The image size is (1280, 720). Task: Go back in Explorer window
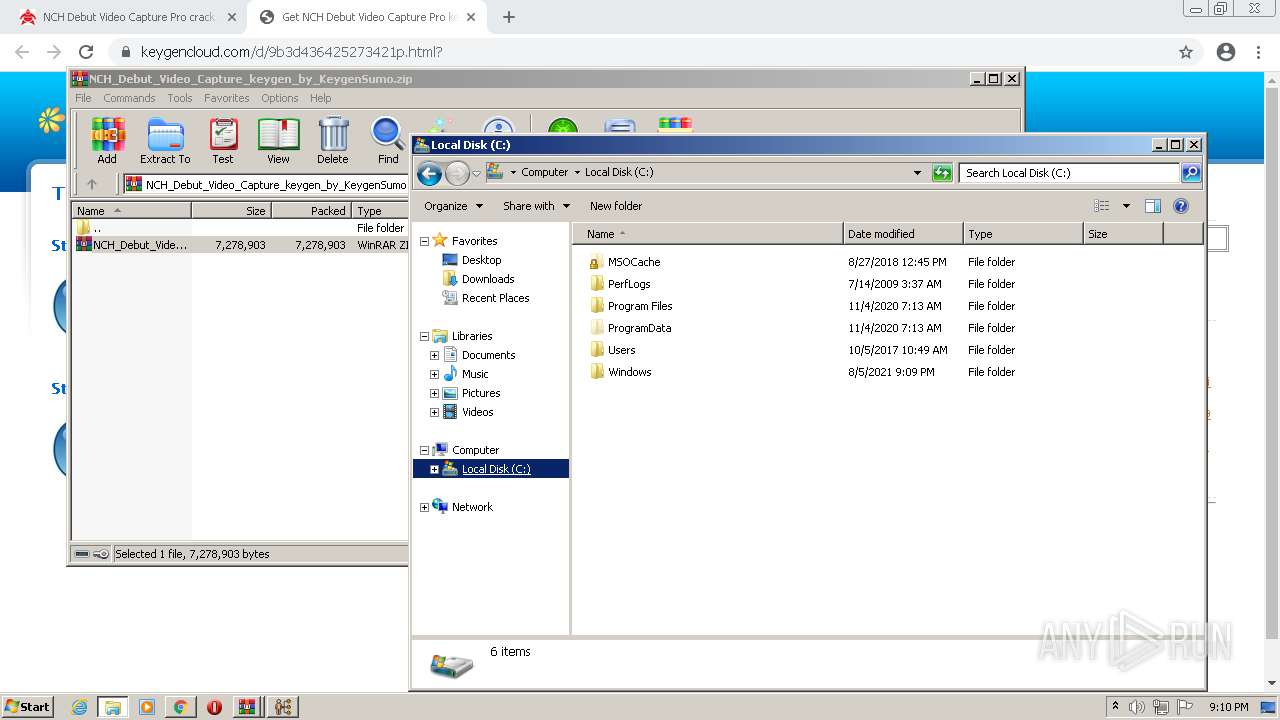click(x=429, y=174)
